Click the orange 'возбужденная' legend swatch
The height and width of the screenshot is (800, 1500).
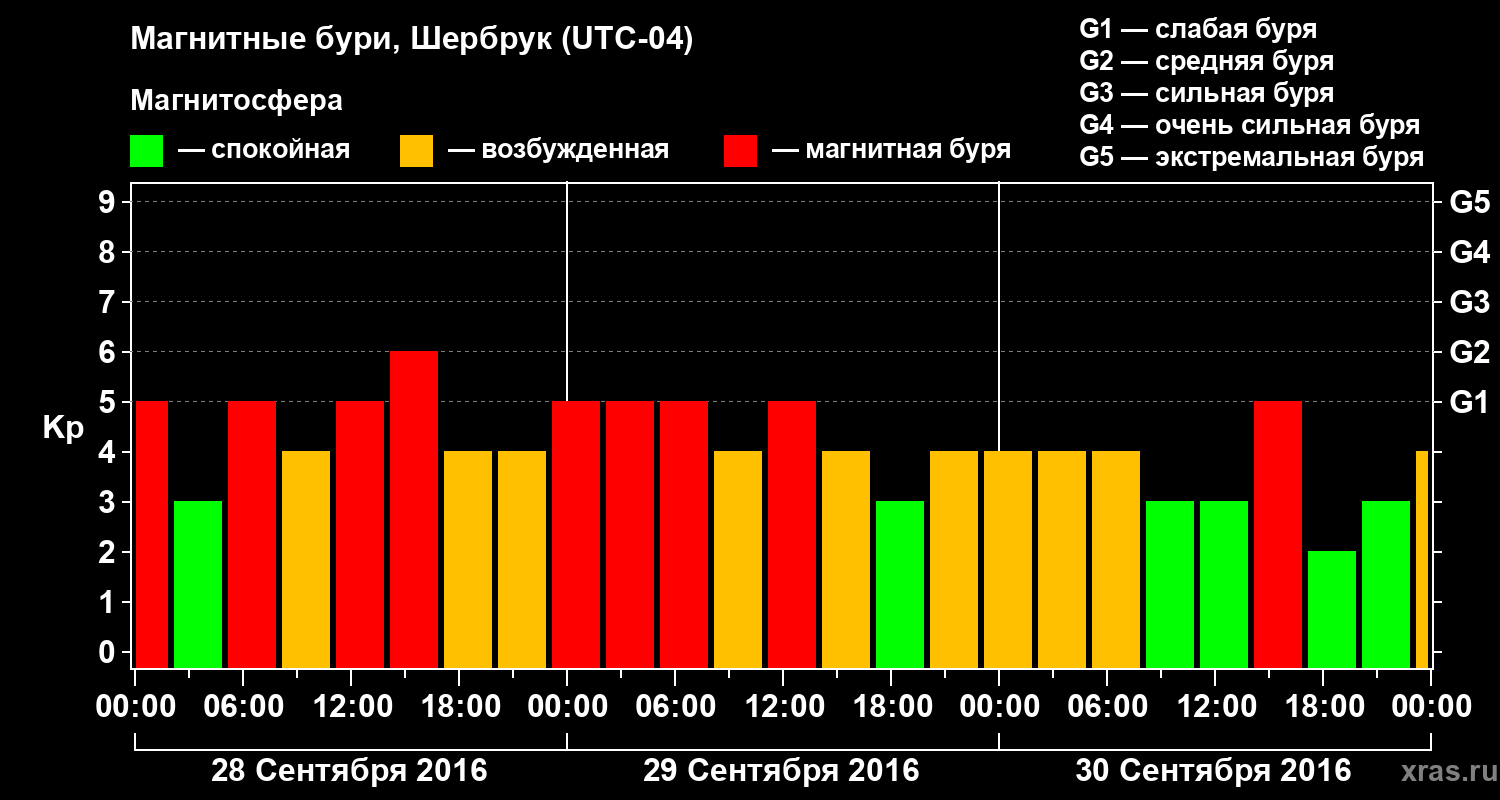pyautogui.click(x=416, y=151)
